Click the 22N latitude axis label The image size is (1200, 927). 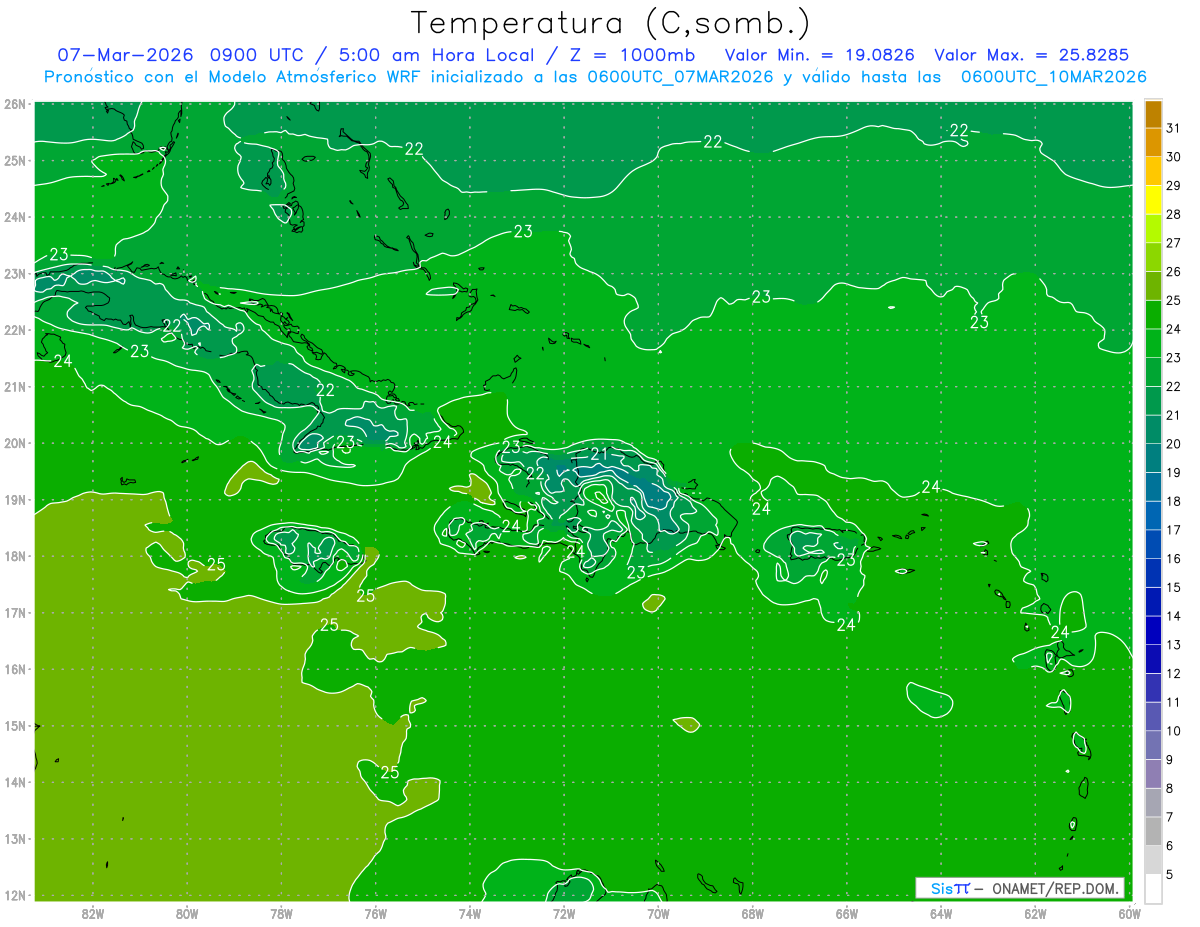(15, 330)
